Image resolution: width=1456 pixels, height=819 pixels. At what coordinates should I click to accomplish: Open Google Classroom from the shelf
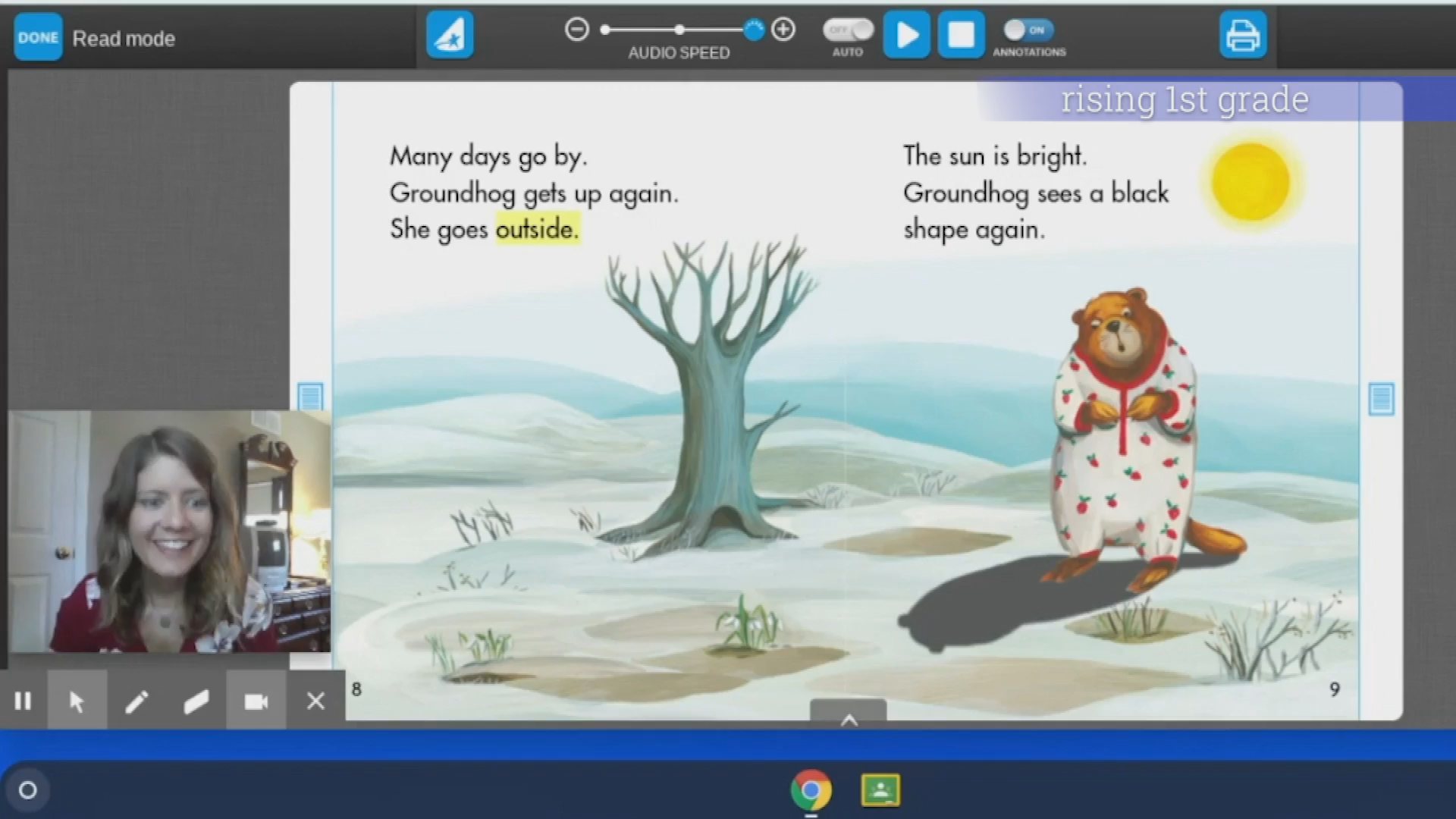(880, 790)
